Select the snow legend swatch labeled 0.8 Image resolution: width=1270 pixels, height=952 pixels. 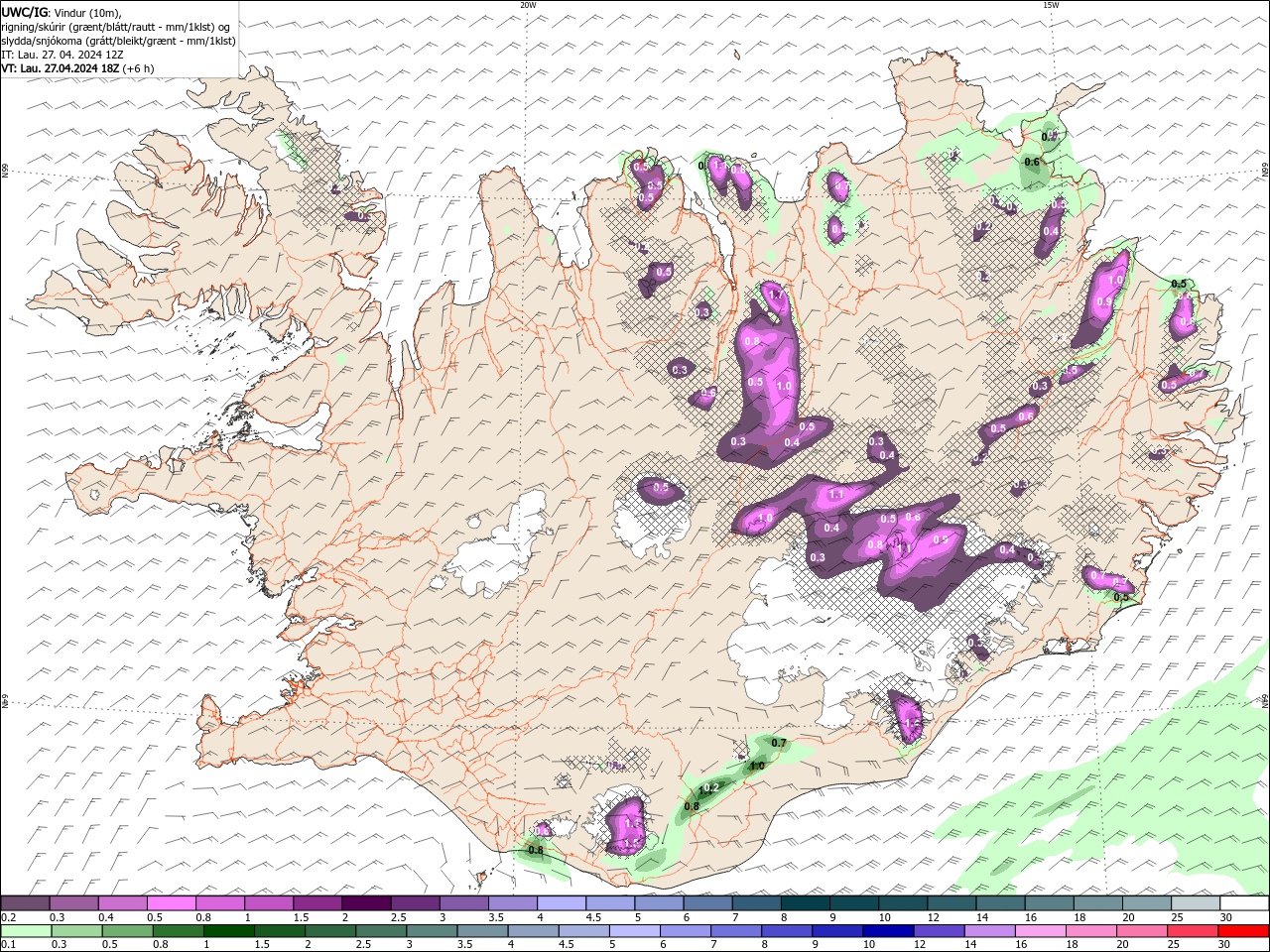coord(219,902)
